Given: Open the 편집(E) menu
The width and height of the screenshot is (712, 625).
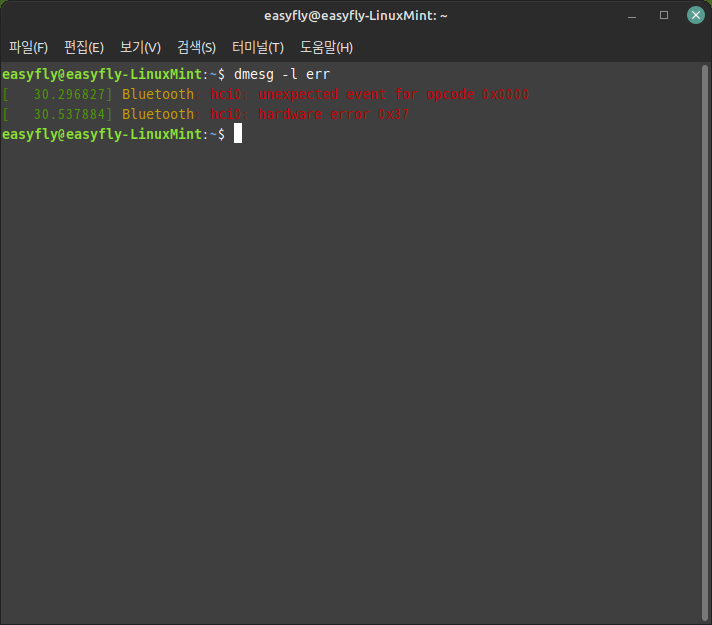Looking at the screenshot, I should coord(84,47).
